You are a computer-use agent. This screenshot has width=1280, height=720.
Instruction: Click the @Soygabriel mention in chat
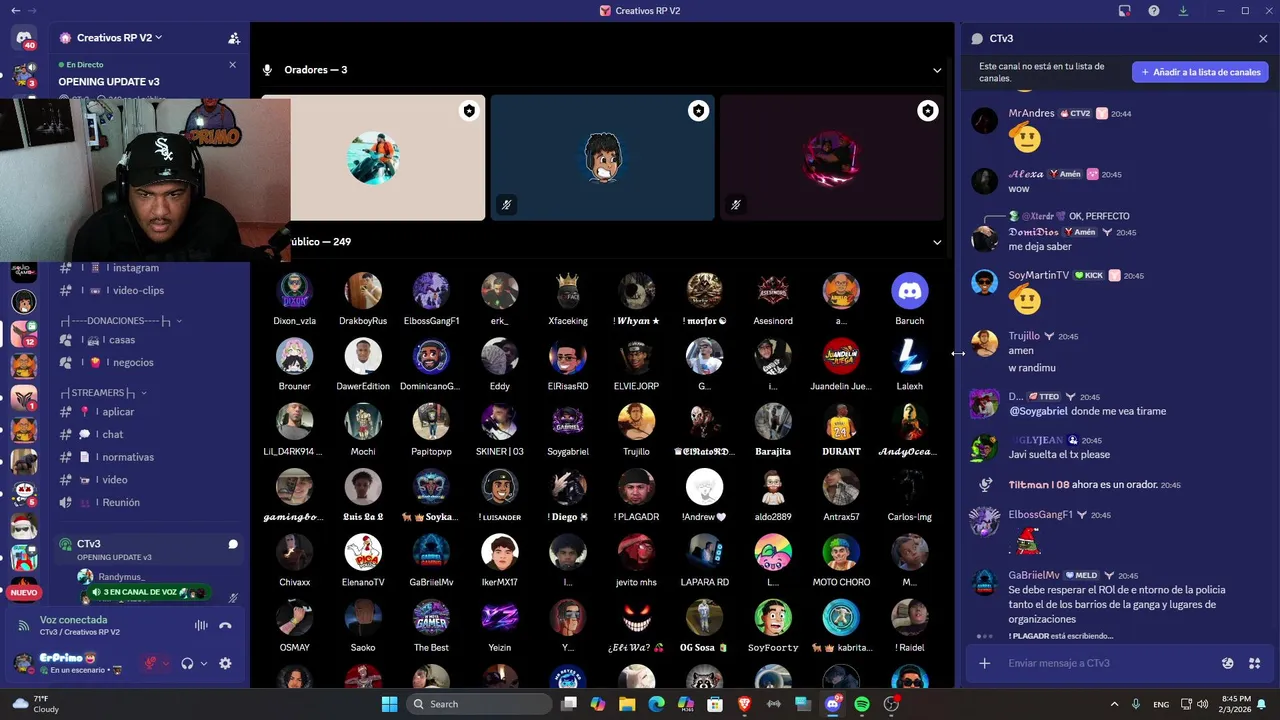click(x=1038, y=411)
